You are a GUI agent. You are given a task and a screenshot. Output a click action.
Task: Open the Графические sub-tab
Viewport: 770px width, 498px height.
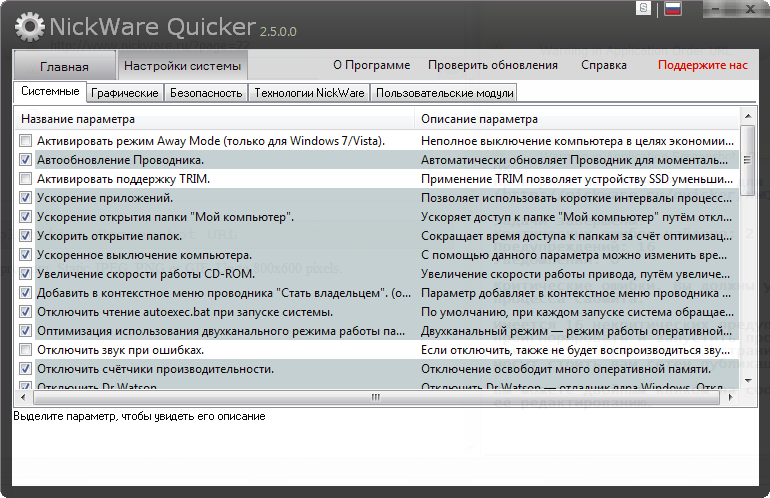click(125, 93)
